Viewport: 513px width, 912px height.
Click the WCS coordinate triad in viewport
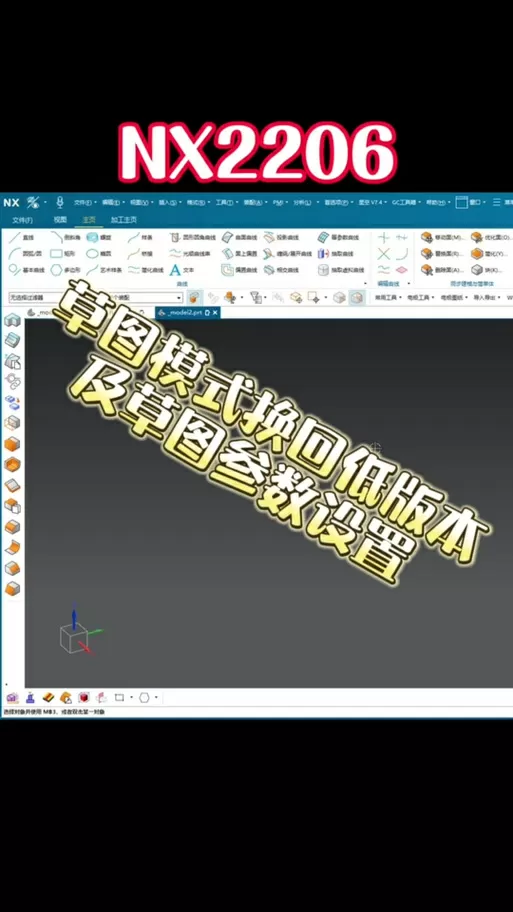pyautogui.click(x=80, y=629)
